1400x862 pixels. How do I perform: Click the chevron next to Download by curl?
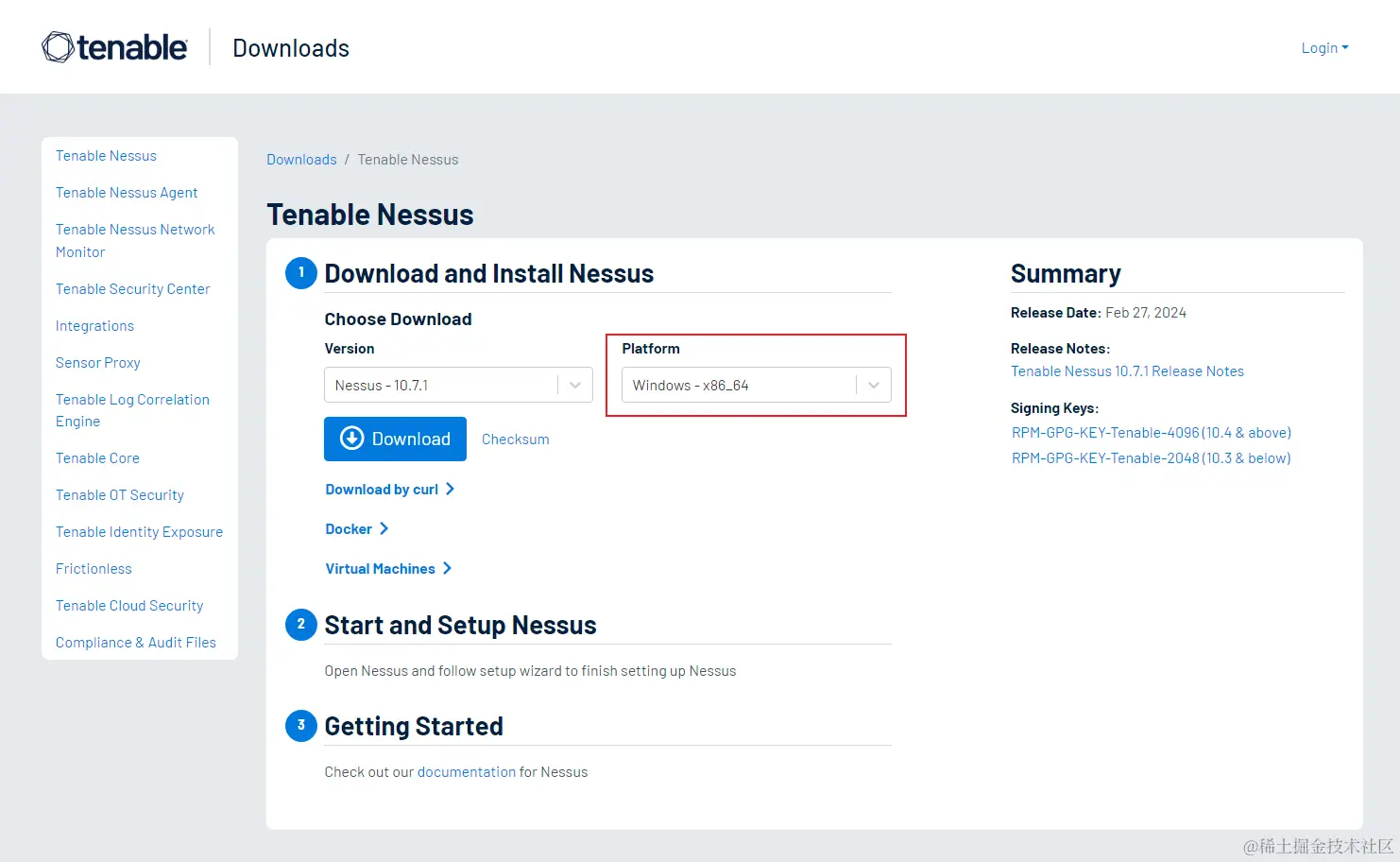tap(450, 489)
